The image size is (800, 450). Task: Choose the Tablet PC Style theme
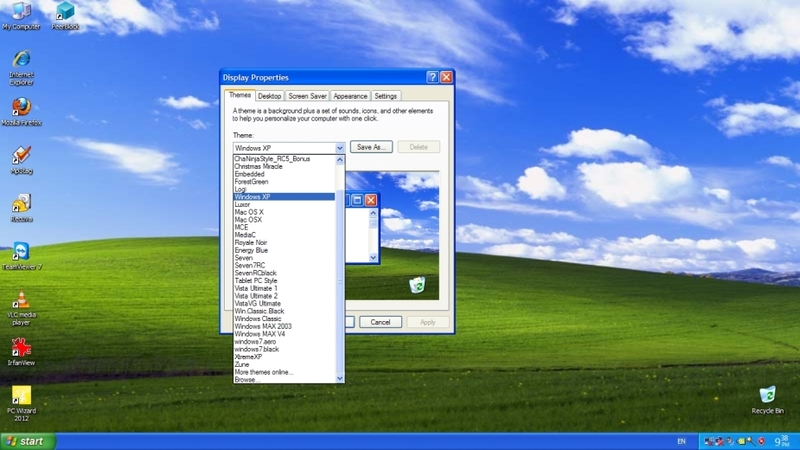coord(284,281)
